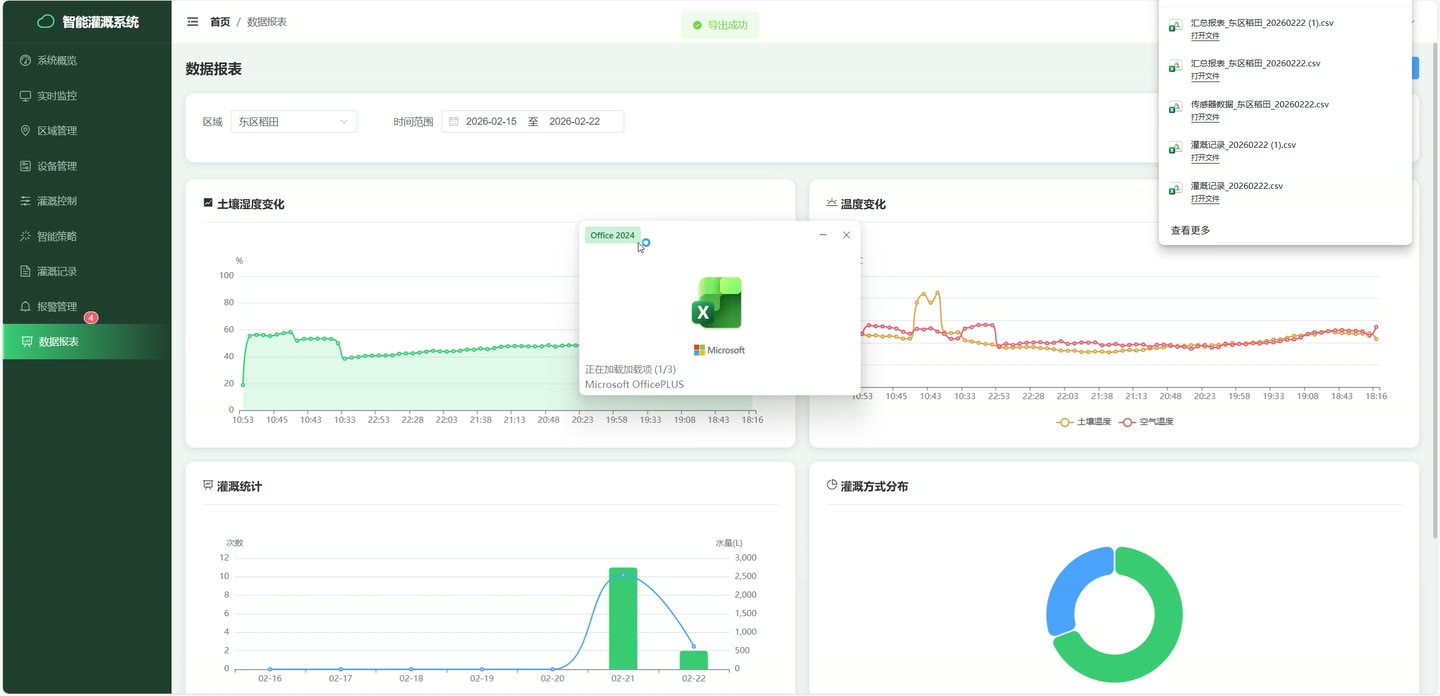
Task: Click the 系统概览 dashboard icon in sidebar
Action: click(26, 60)
